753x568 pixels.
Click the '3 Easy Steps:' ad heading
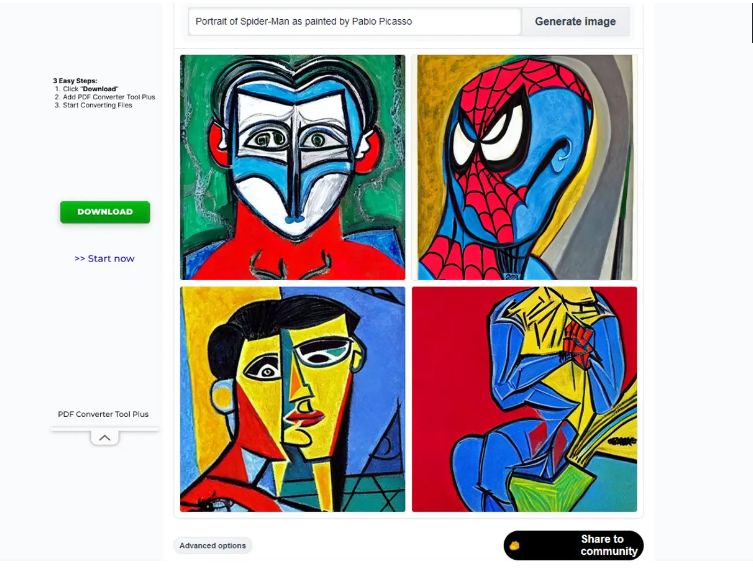point(75,81)
